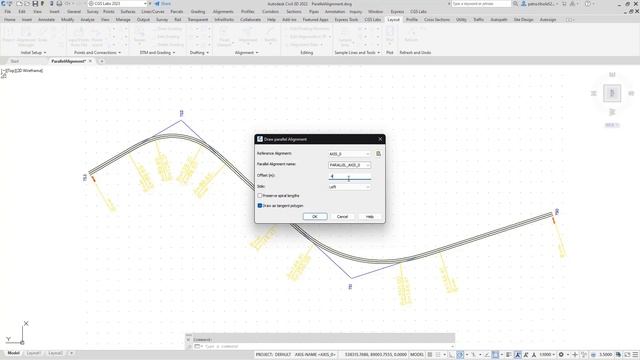Screen dimensions: 640x360
Task: Close the command line panel
Action: pos(189,339)
